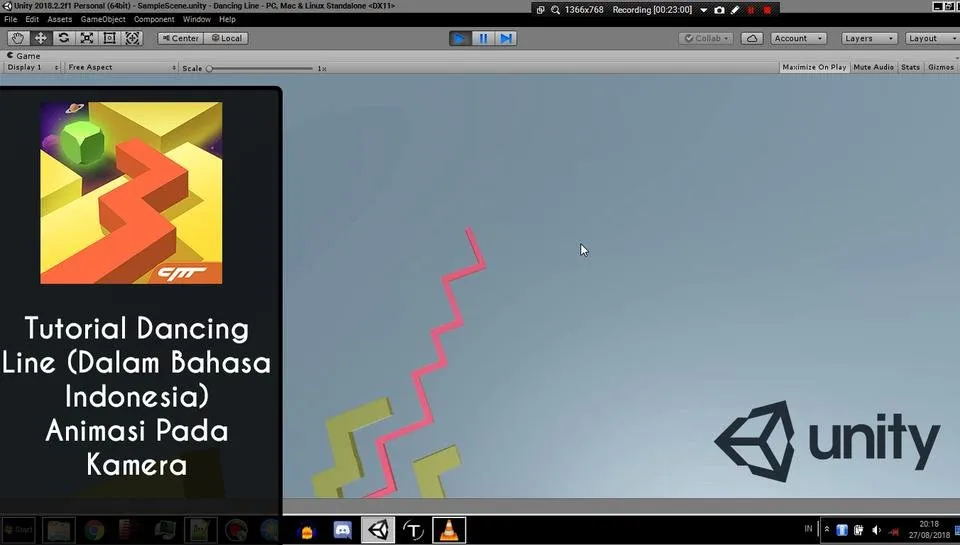The image size is (960, 545).
Task: Open the Collab dropdown
Action: pyautogui.click(x=706, y=38)
